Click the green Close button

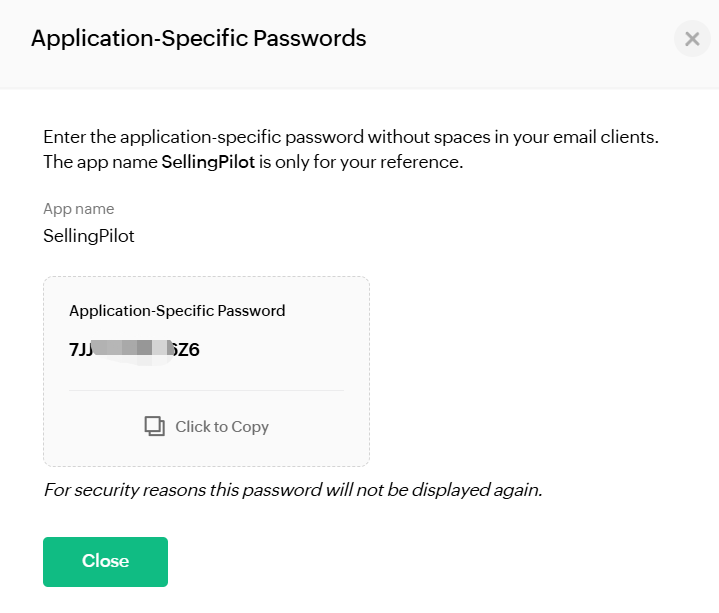point(105,562)
